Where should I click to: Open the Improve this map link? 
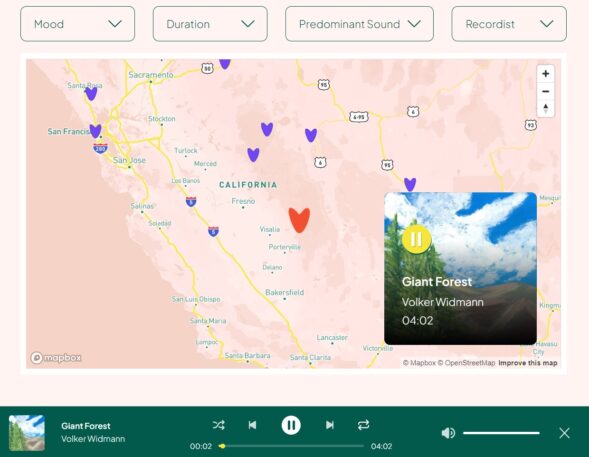527,363
